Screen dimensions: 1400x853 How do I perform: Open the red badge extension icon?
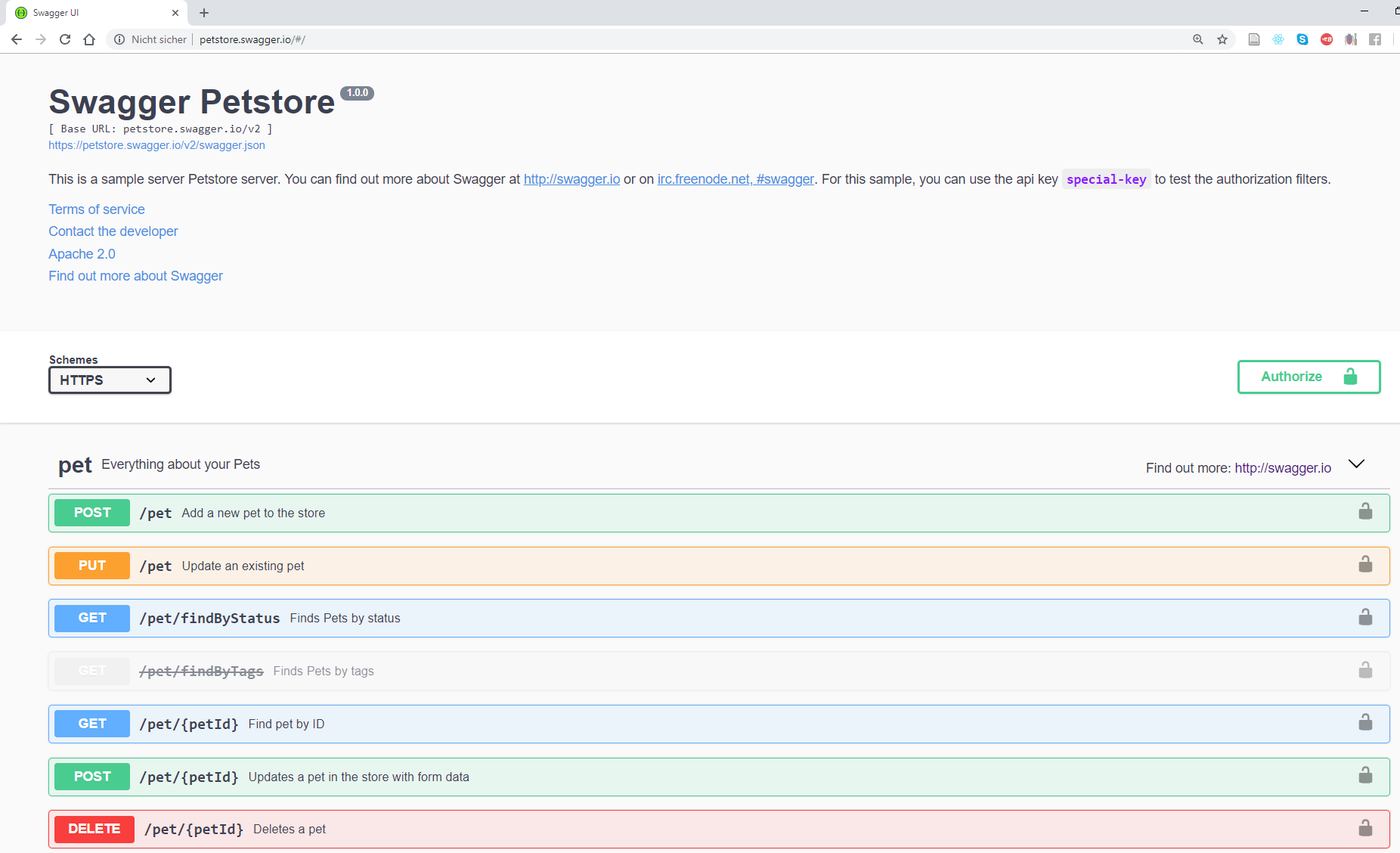click(1327, 39)
